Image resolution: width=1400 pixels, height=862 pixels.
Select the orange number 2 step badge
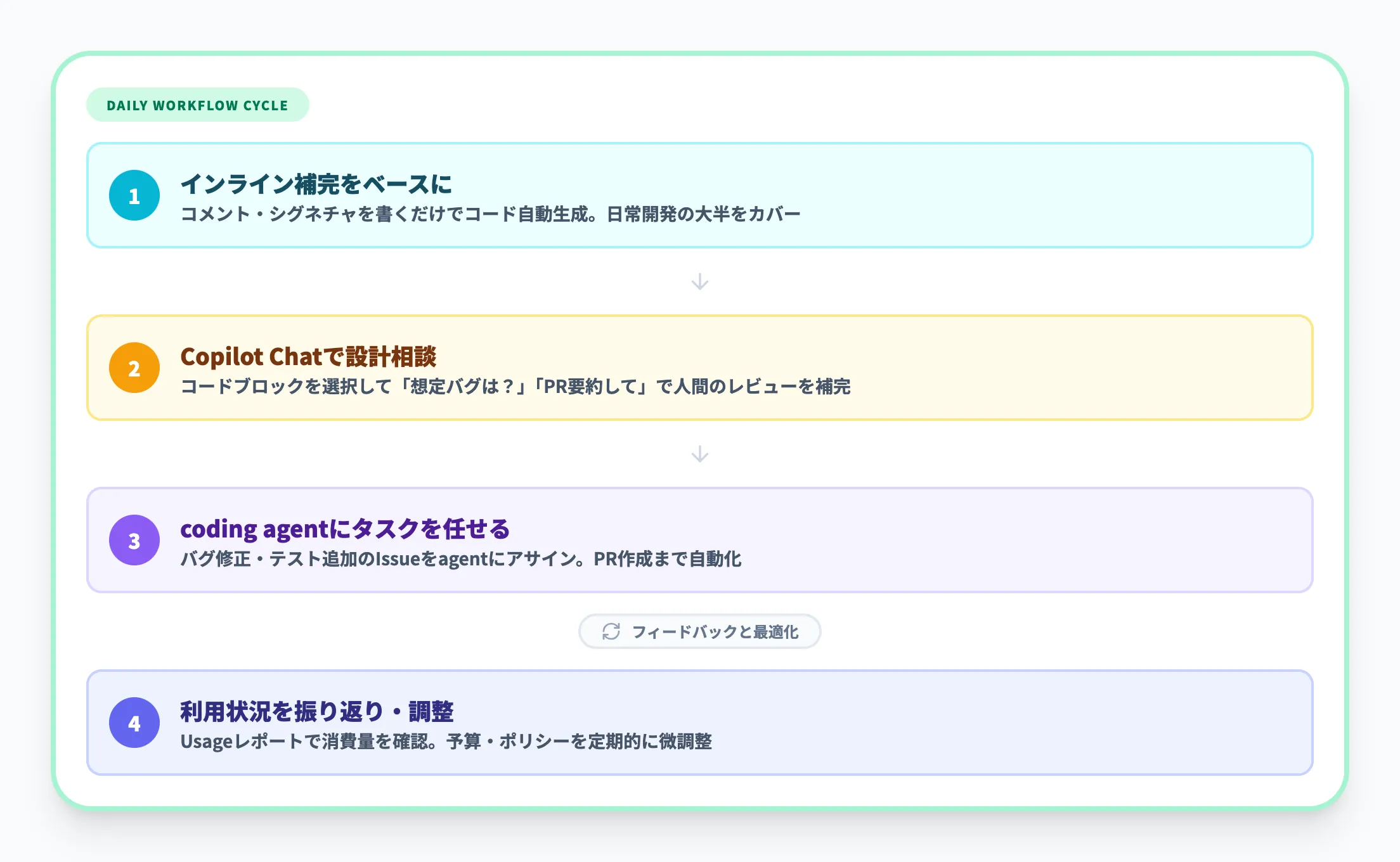tap(134, 368)
